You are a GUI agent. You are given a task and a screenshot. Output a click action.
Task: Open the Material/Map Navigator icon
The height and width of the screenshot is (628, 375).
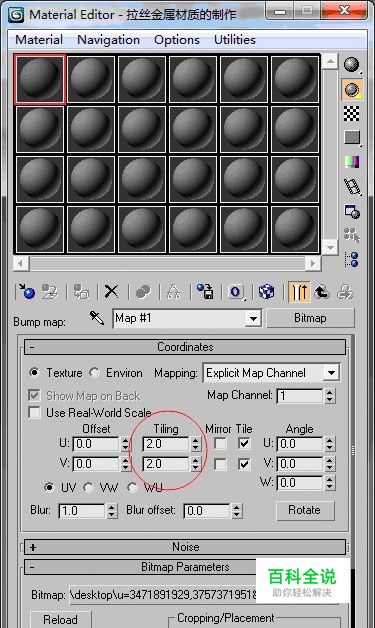pos(352,260)
